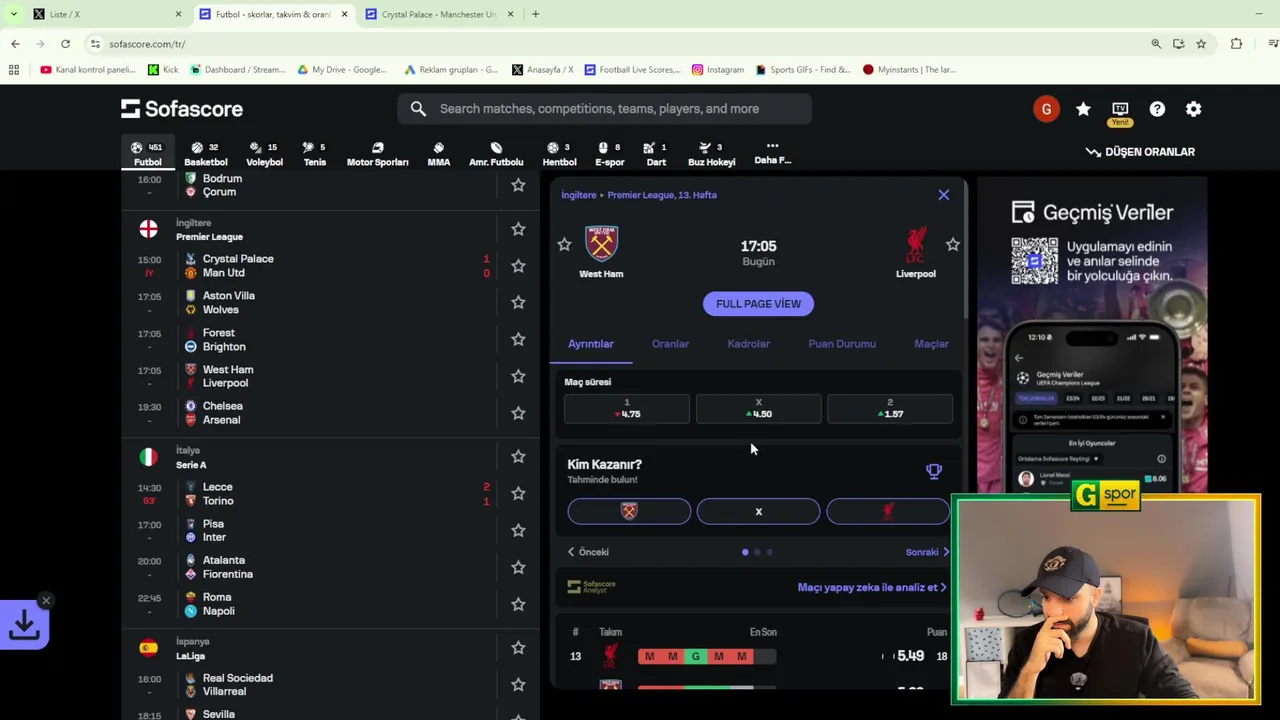Select the away win odds 1.57
This screenshot has height=720, width=1280.
tap(890, 409)
